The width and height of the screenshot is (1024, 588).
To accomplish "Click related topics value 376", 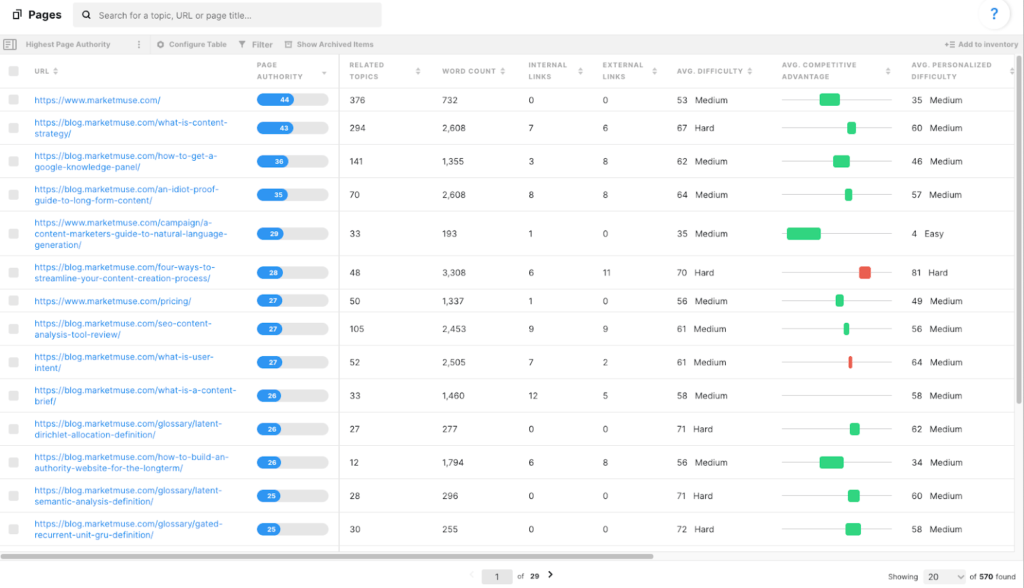I will [357, 100].
